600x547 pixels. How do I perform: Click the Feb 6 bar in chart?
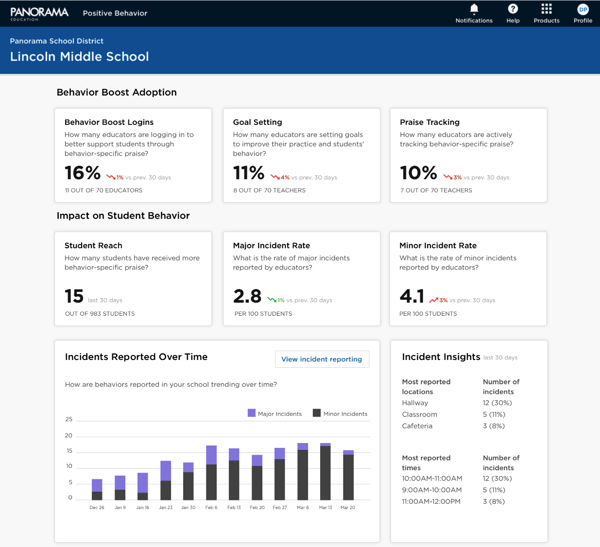pyautogui.click(x=211, y=473)
